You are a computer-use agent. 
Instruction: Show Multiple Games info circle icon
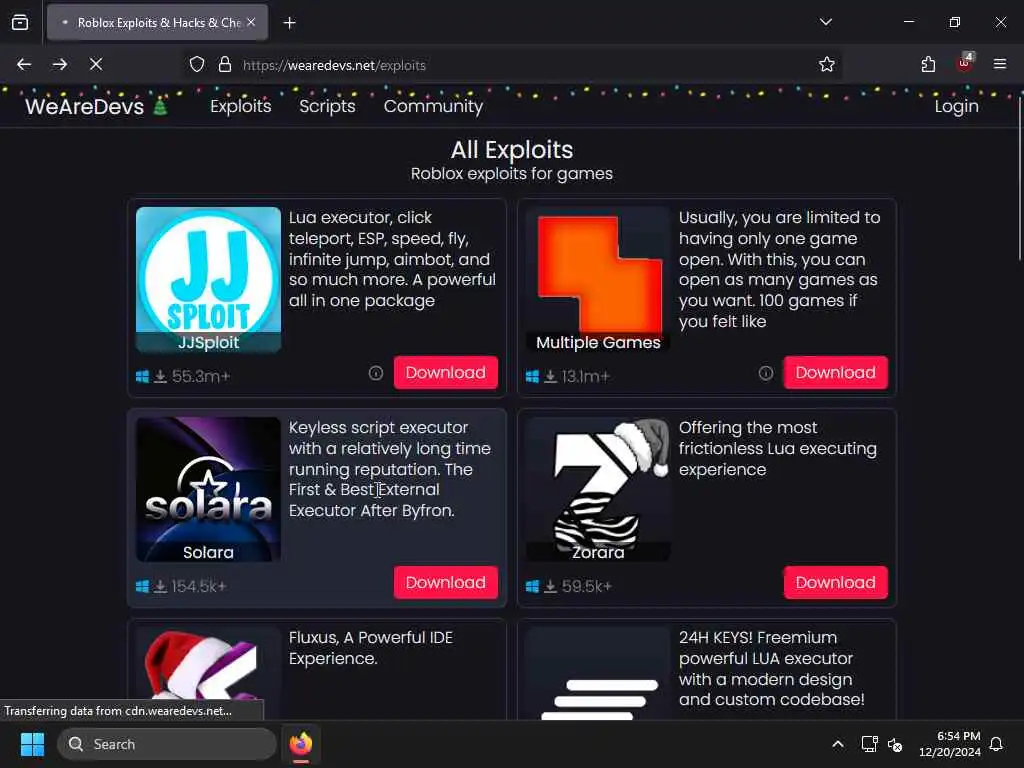(765, 373)
